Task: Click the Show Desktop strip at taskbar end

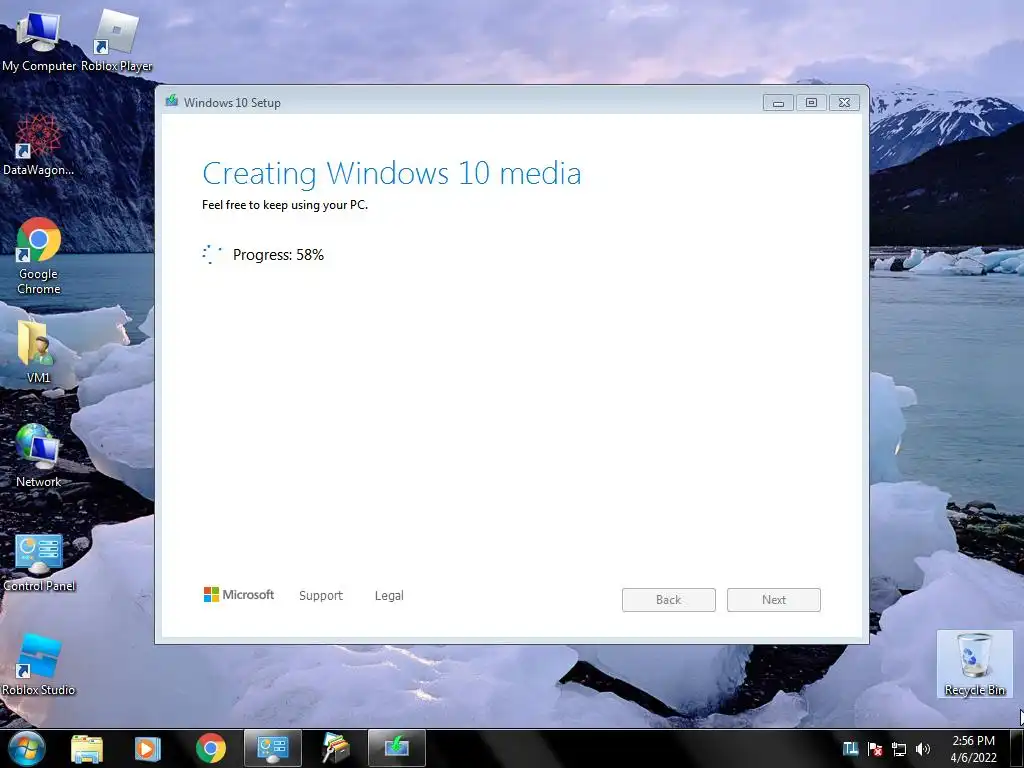Action: (x=1017, y=748)
